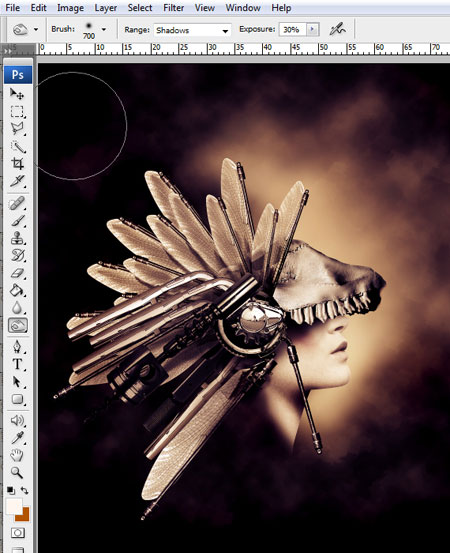Select the Slice tool

(17, 181)
